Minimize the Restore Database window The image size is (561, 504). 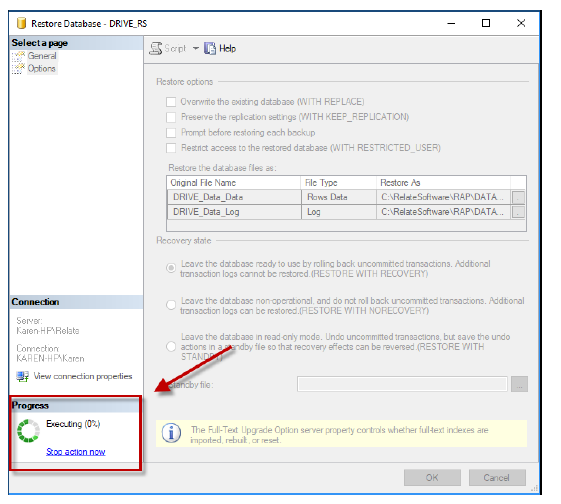[x=452, y=24]
